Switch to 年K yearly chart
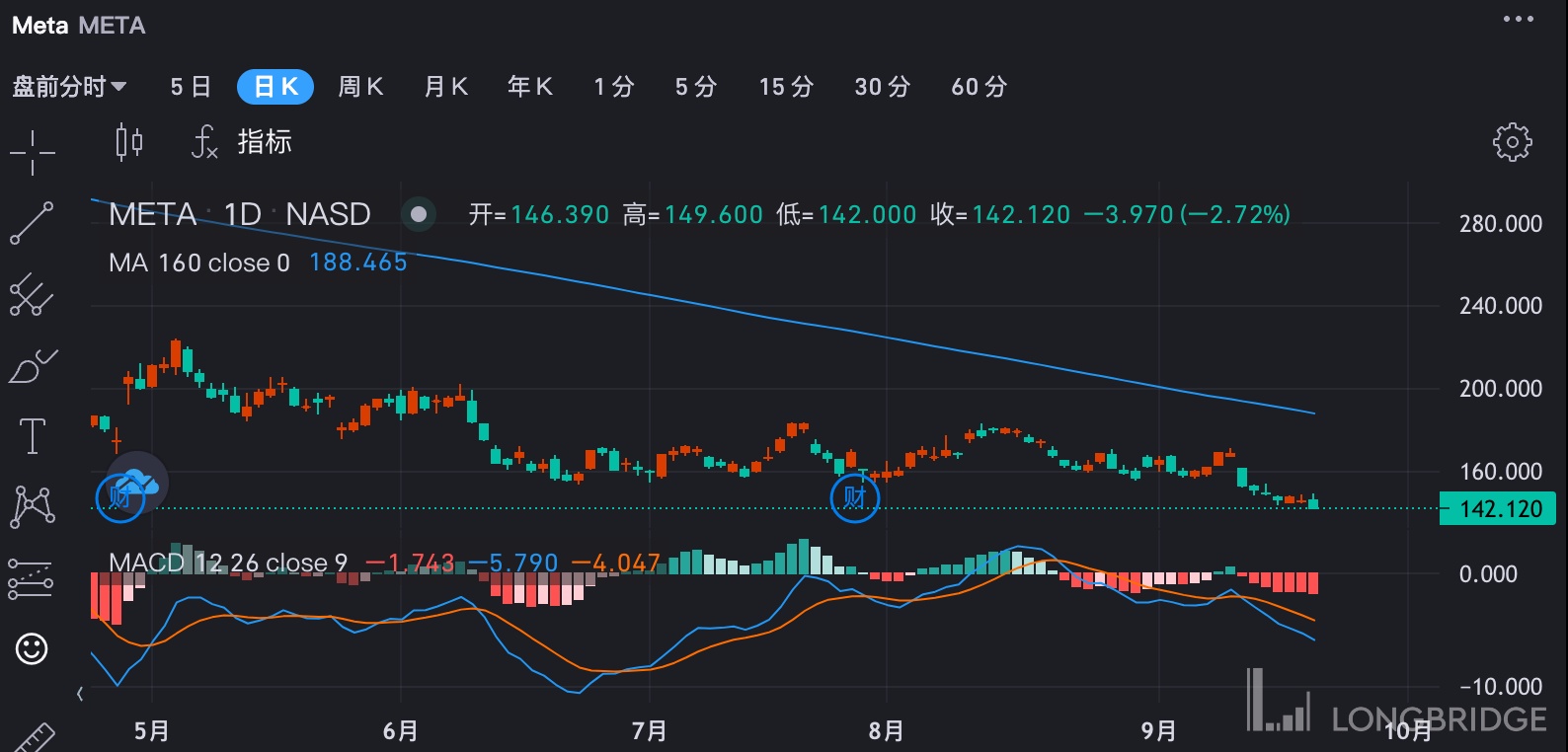Screen dimensions: 1568x752 click(530, 87)
